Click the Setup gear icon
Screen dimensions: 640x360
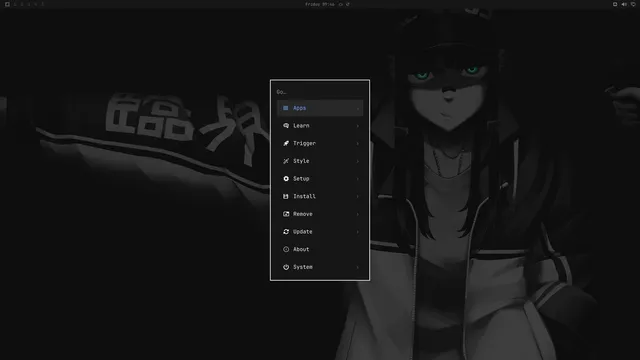click(x=286, y=178)
